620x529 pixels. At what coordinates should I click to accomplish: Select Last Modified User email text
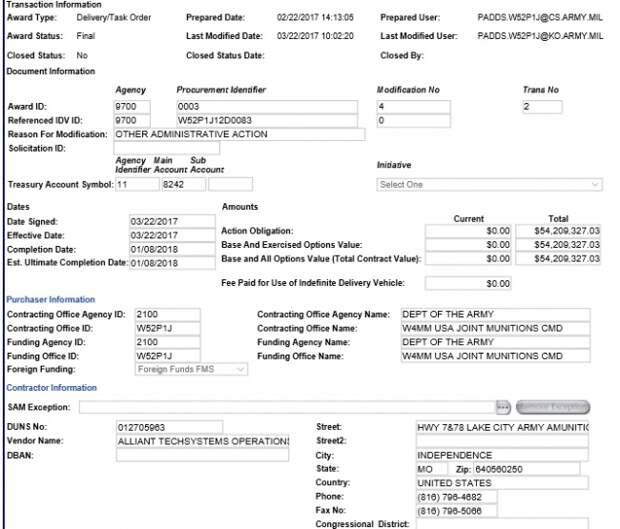click(540, 36)
